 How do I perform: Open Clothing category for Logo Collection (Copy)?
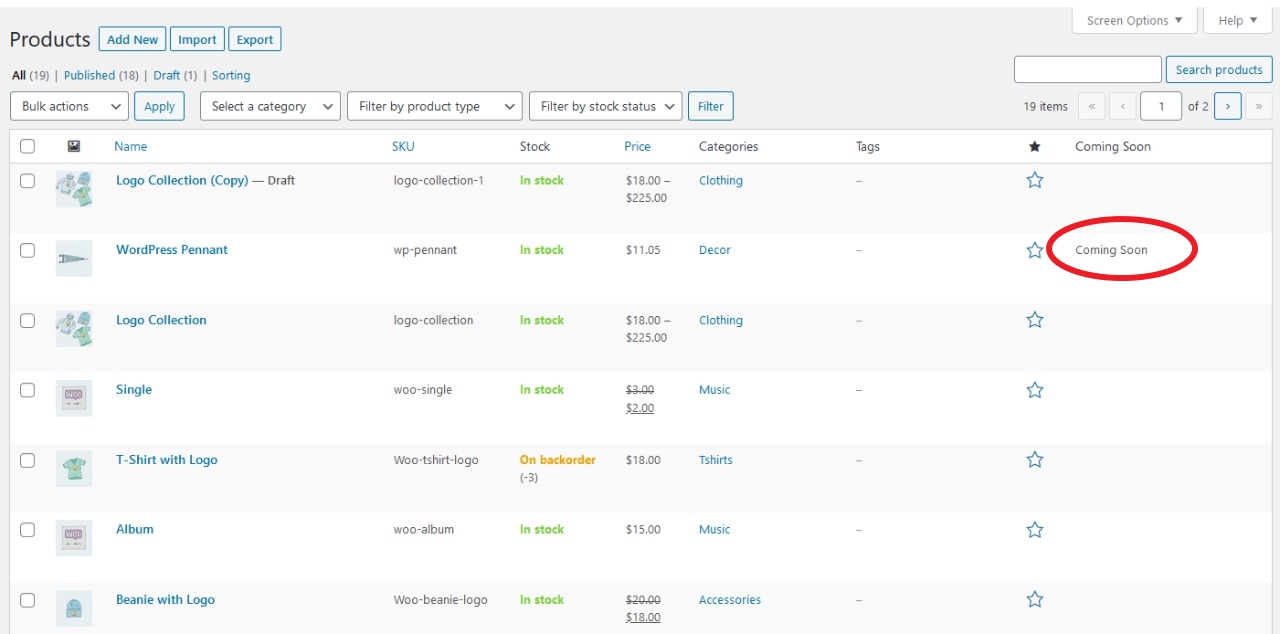click(721, 180)
